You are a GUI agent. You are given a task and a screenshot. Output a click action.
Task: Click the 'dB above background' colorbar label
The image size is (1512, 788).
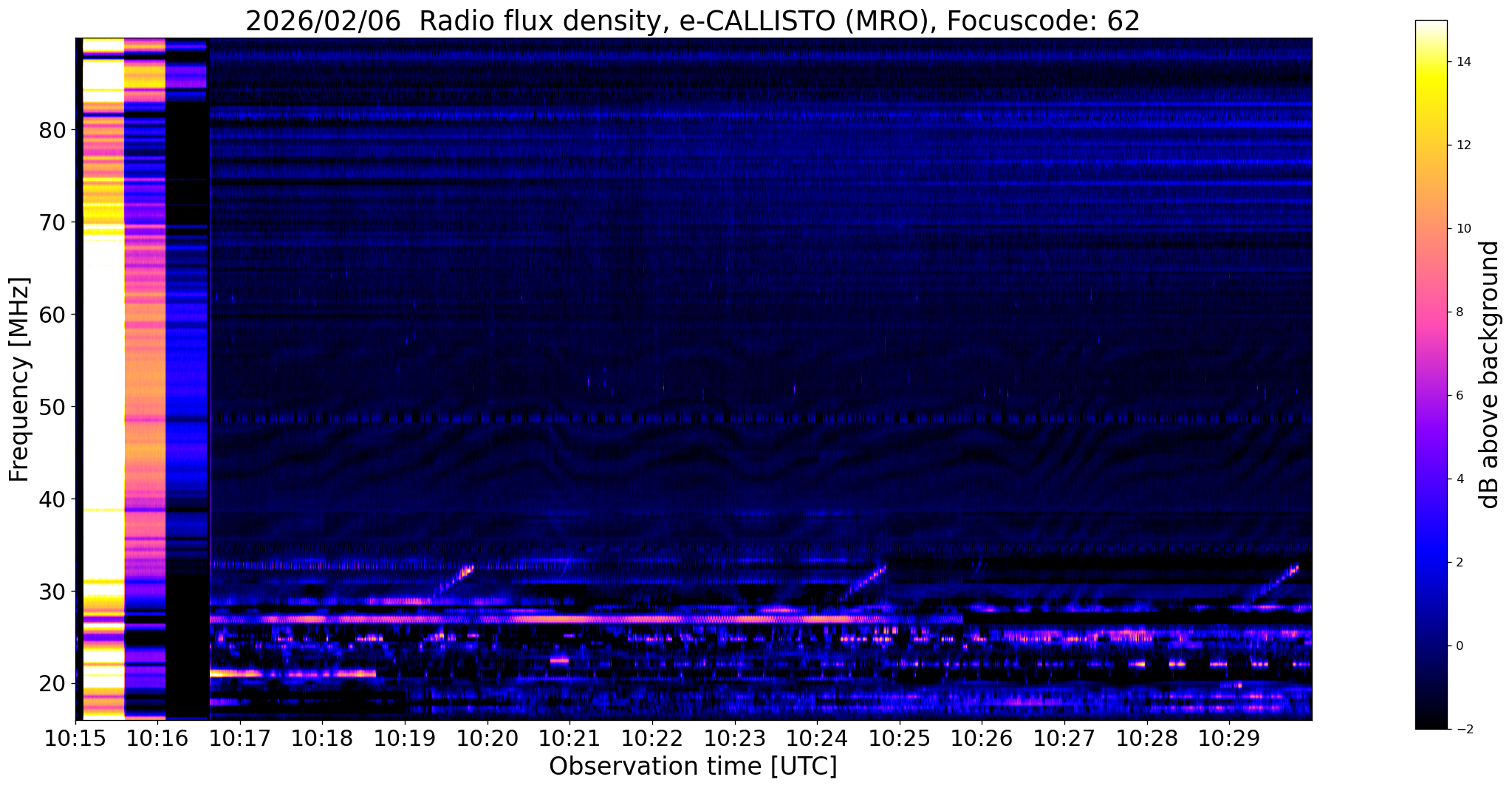point(1490,374)
